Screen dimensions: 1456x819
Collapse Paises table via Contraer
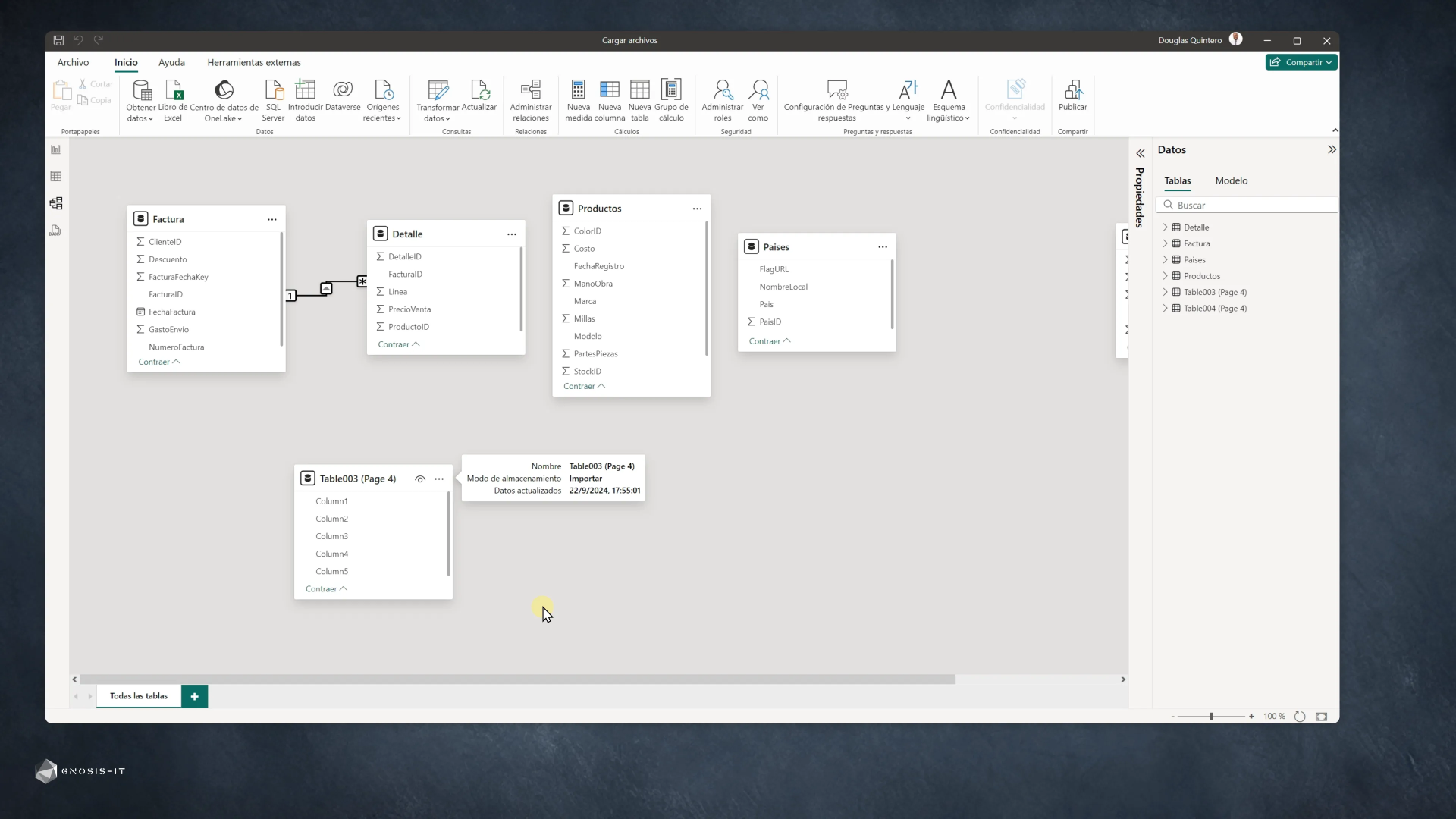point(770,341)
